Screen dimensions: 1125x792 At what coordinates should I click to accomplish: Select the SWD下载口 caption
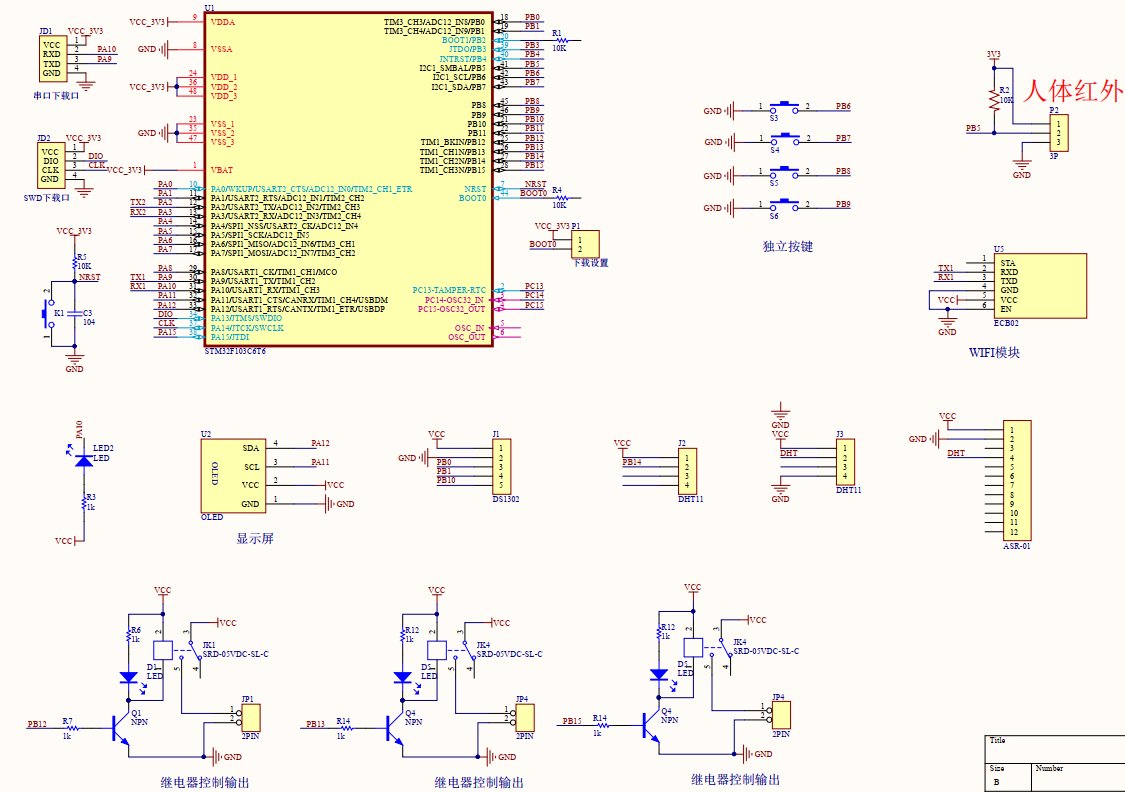47,198
